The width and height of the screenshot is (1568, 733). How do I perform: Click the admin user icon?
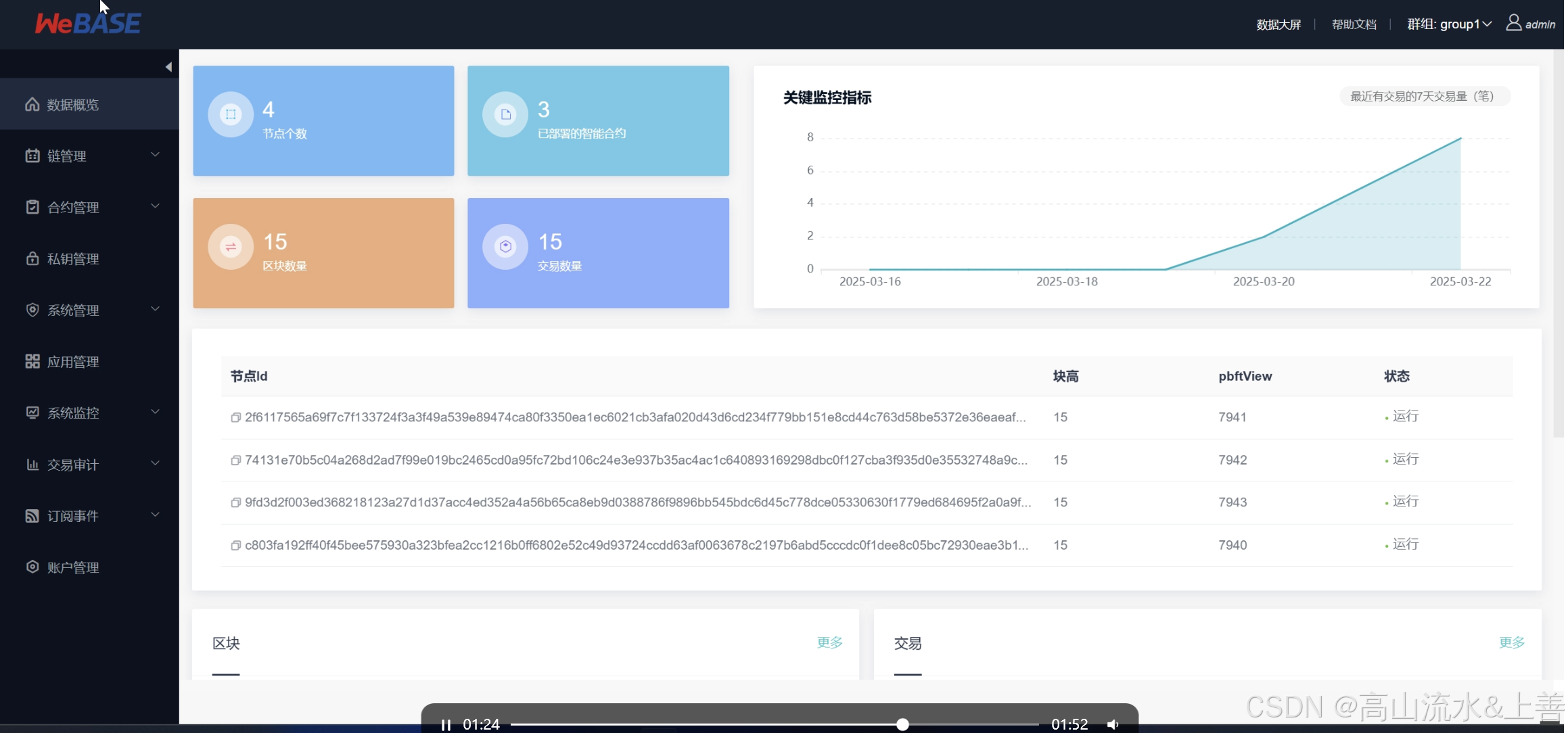coord(1513,24)
